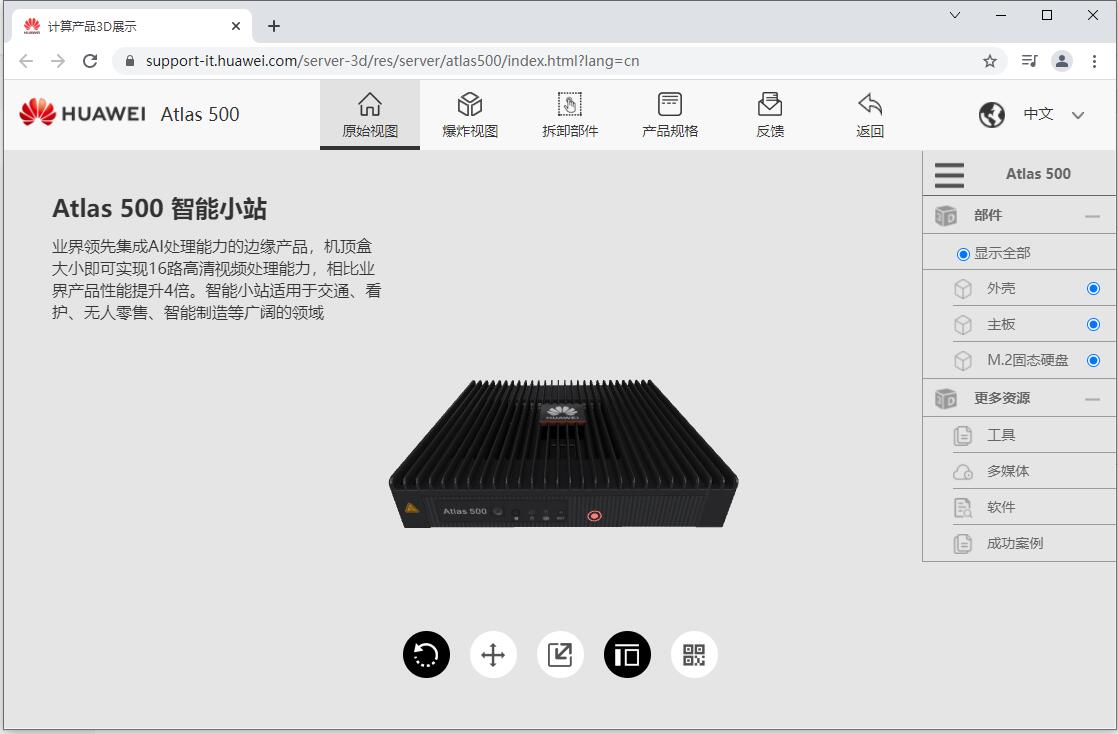Toggle the 主板 visibility radio
Image resolution: width=1118 pixels, height=734 pixels.
pos(1093,325)
